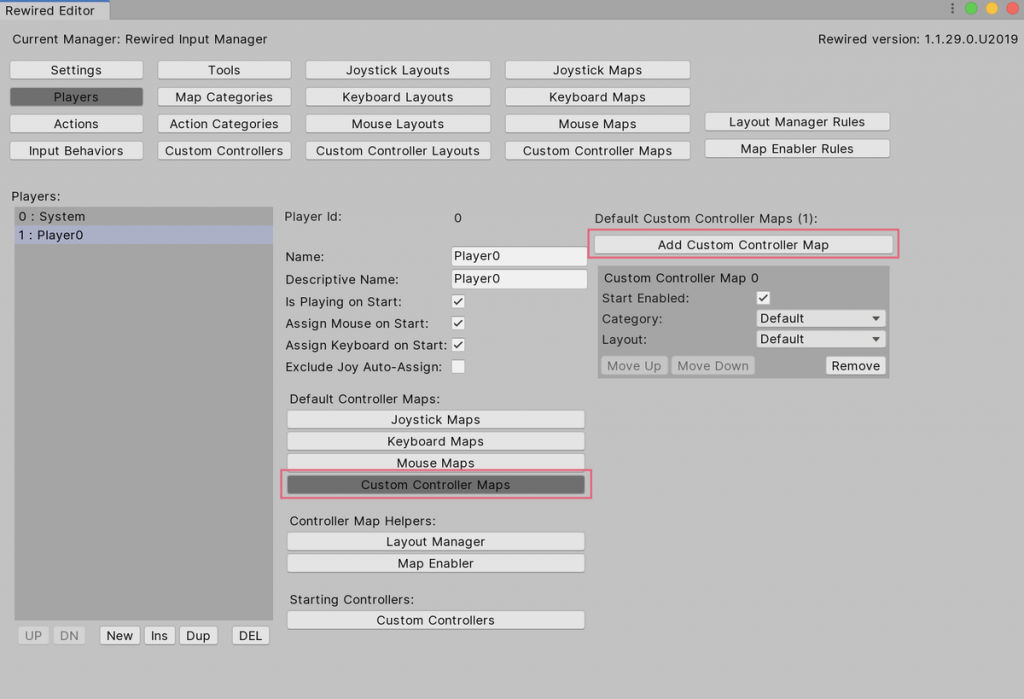Duplicate player with Dup button
The width and height of the screenshot is (1024, 699).
point(198,636)
